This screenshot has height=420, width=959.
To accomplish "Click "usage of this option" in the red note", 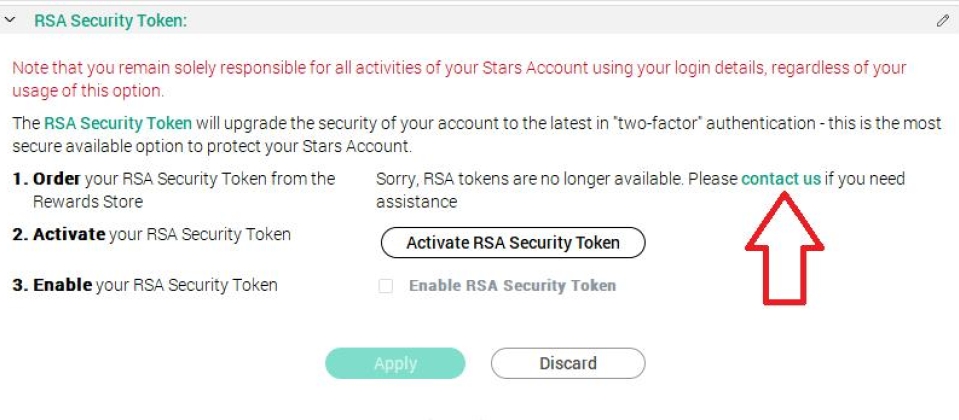I will [x=88, y=91].
